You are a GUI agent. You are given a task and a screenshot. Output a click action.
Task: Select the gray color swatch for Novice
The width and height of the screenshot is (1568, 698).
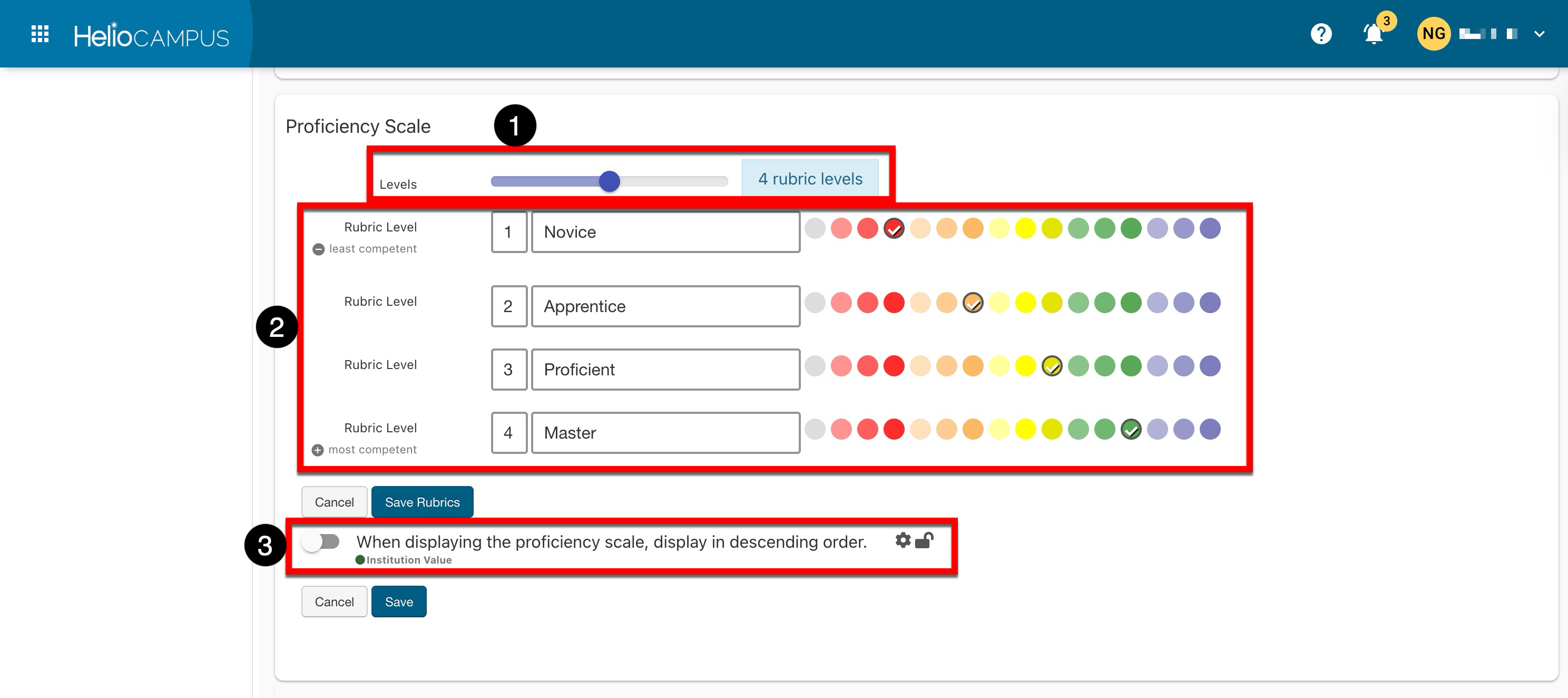(815, 228)
